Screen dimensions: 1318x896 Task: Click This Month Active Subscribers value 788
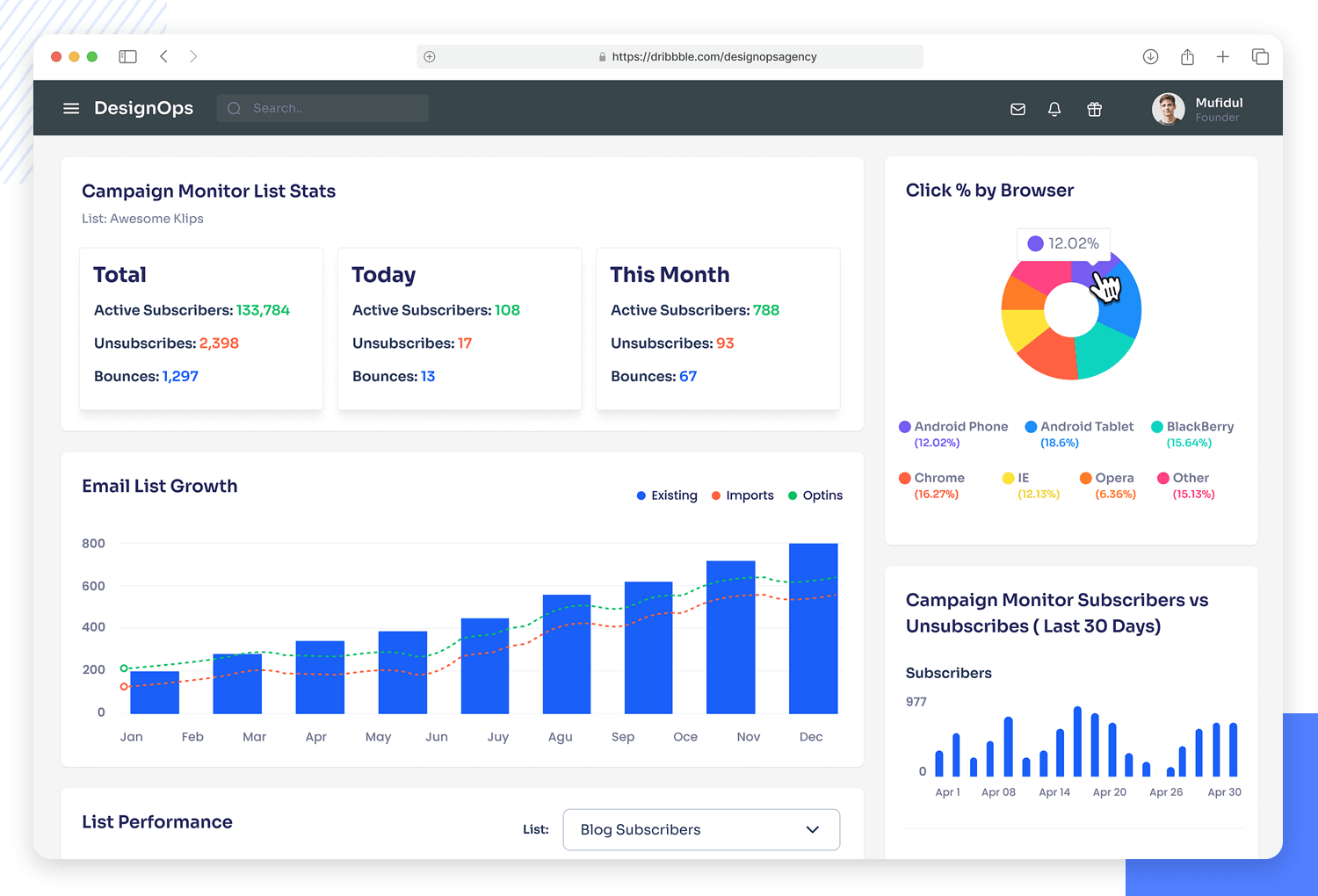[x=766, y=310]
